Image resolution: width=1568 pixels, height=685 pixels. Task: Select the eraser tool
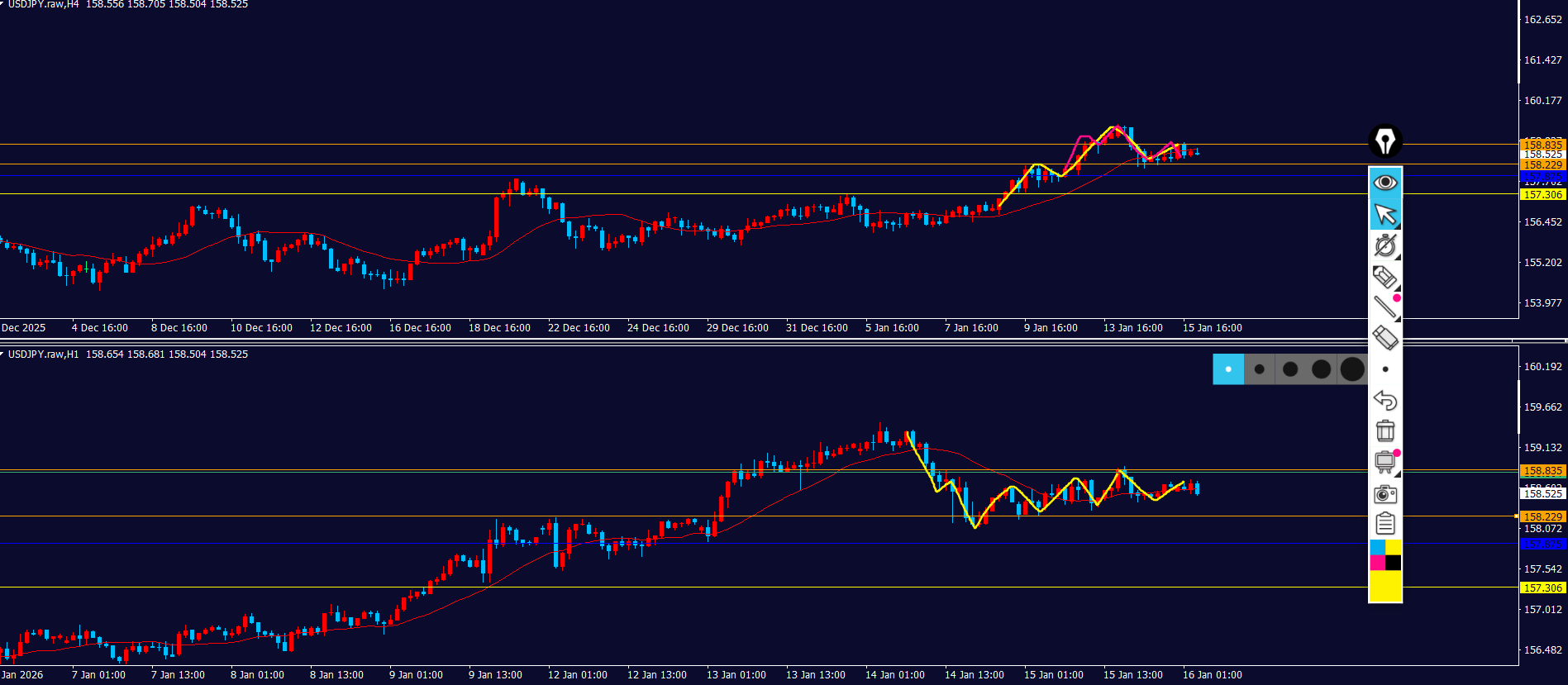[1385, 338]
